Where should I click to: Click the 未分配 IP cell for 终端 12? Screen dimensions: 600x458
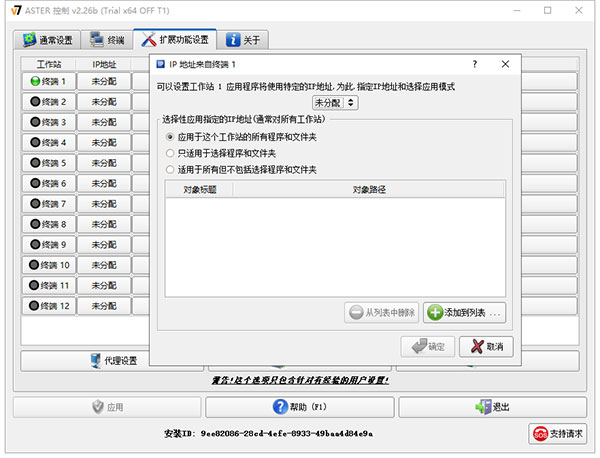pyautogui.click(x=104, y=306)
